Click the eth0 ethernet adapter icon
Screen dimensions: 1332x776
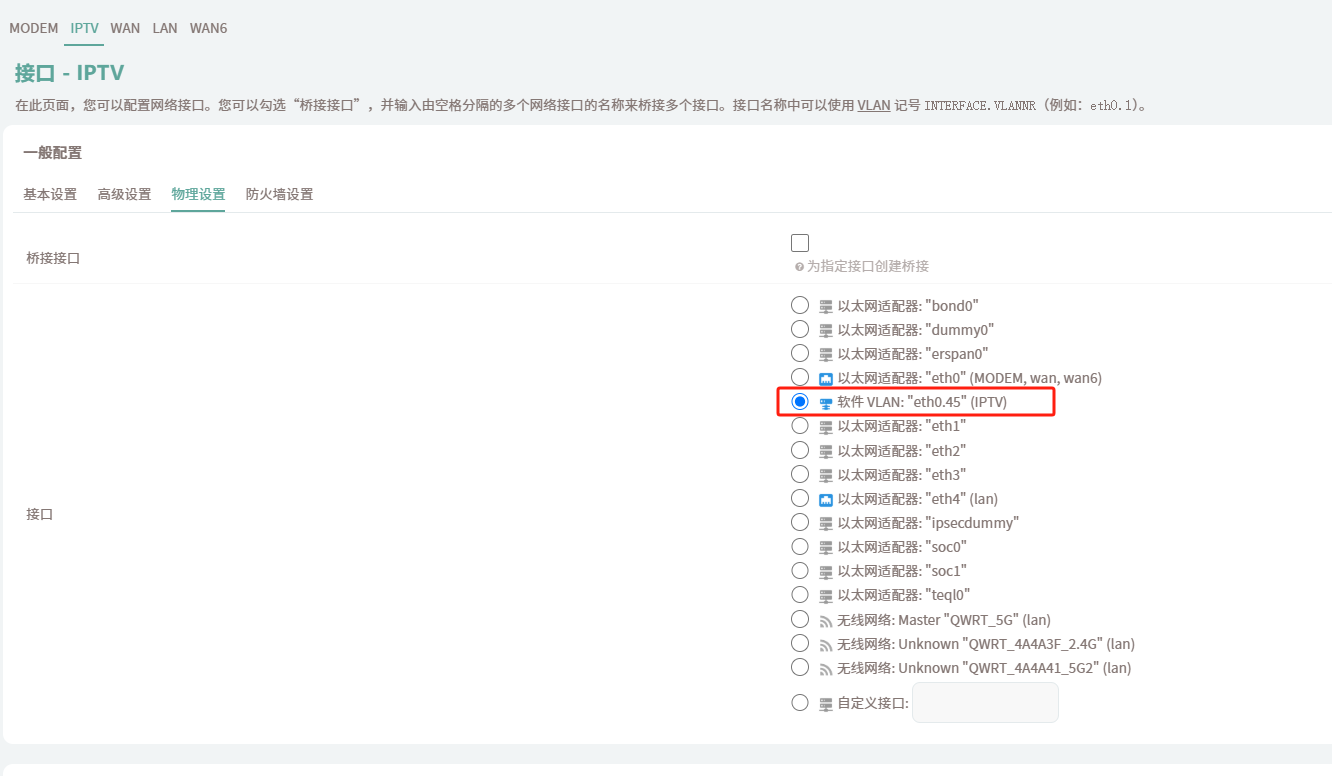point(826,379)
